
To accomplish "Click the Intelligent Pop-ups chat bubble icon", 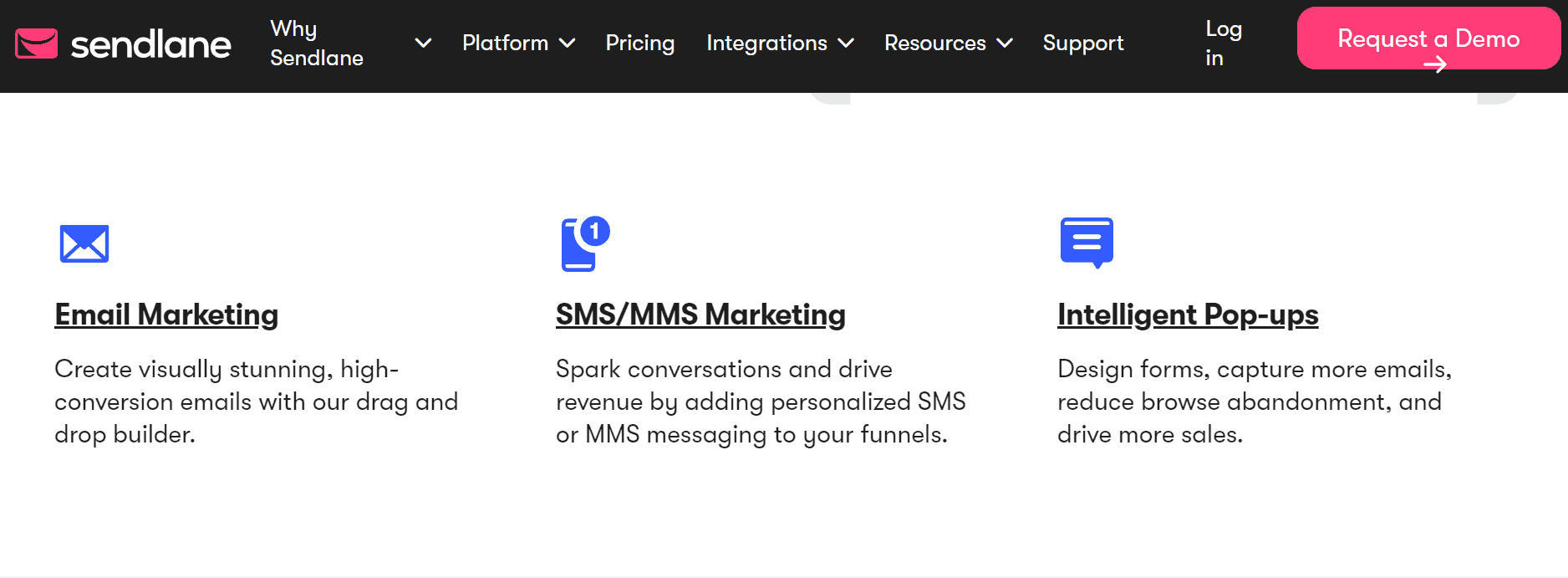I will pyautogui.click(x=1087, y=242).
